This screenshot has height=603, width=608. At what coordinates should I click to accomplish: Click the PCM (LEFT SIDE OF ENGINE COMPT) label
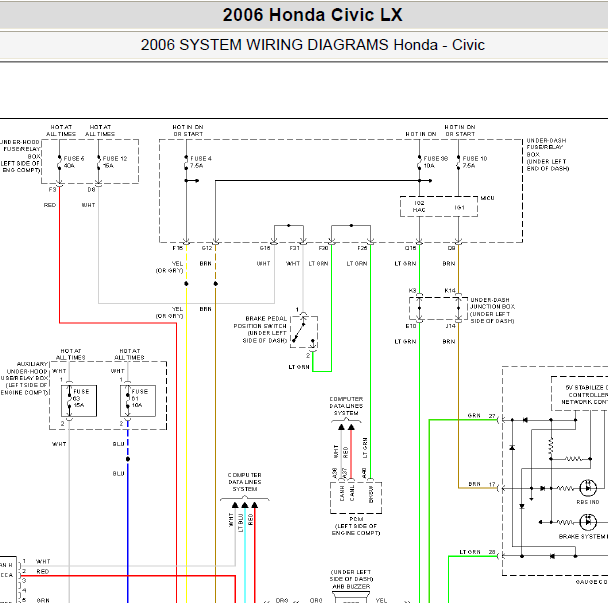[356, 526]
